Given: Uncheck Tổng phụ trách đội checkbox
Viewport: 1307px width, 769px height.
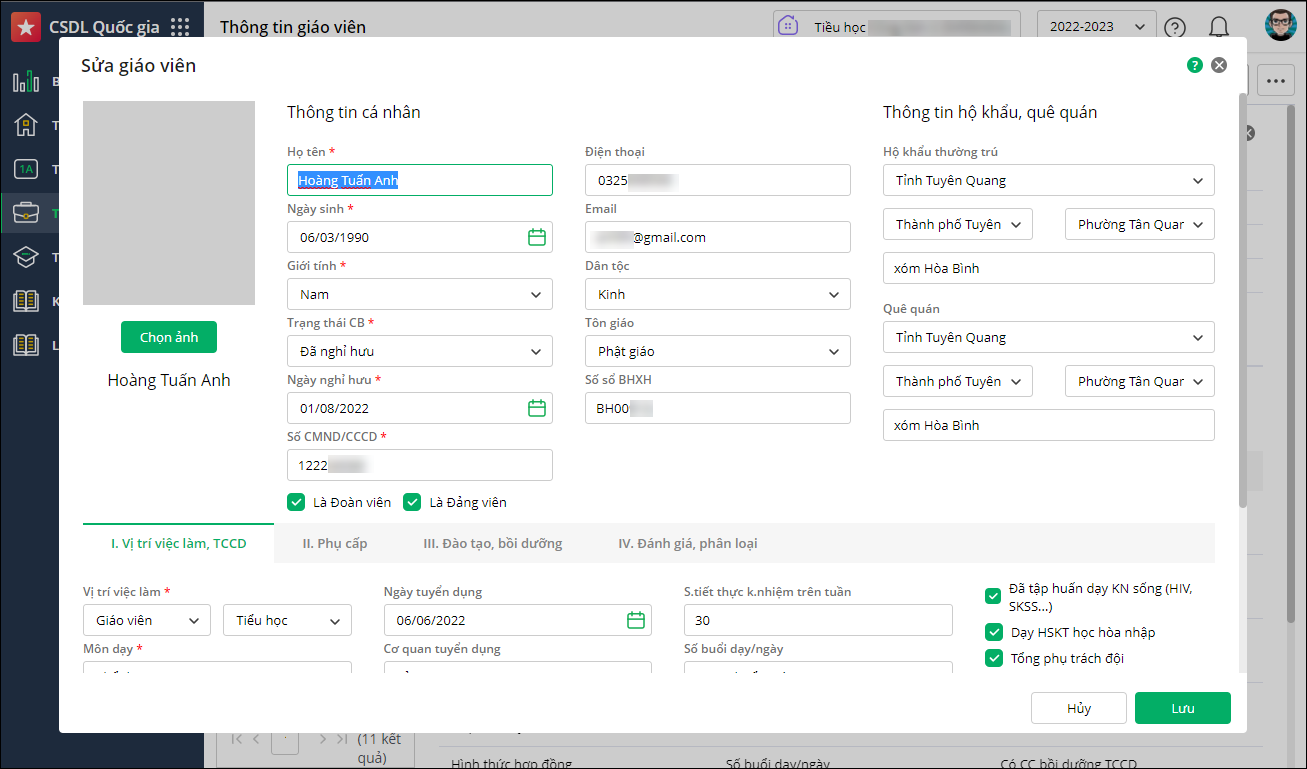Looking at the screenshot, I should tap(993, 658).
